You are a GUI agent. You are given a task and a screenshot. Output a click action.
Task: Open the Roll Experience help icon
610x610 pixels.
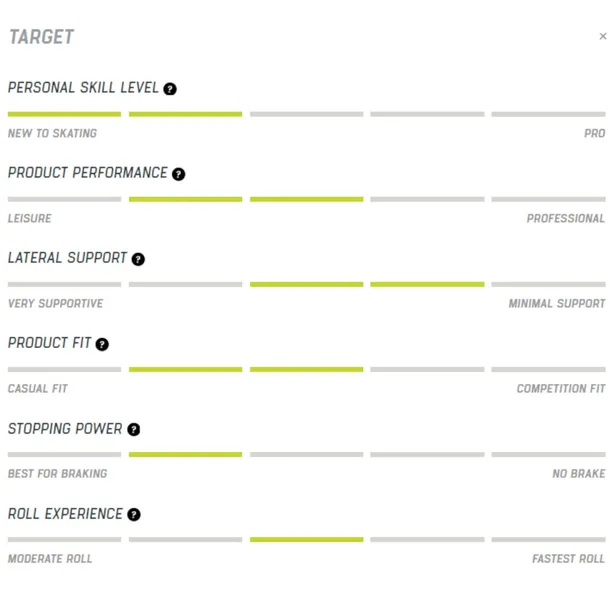pyautogui.click(x=134, y=515)
